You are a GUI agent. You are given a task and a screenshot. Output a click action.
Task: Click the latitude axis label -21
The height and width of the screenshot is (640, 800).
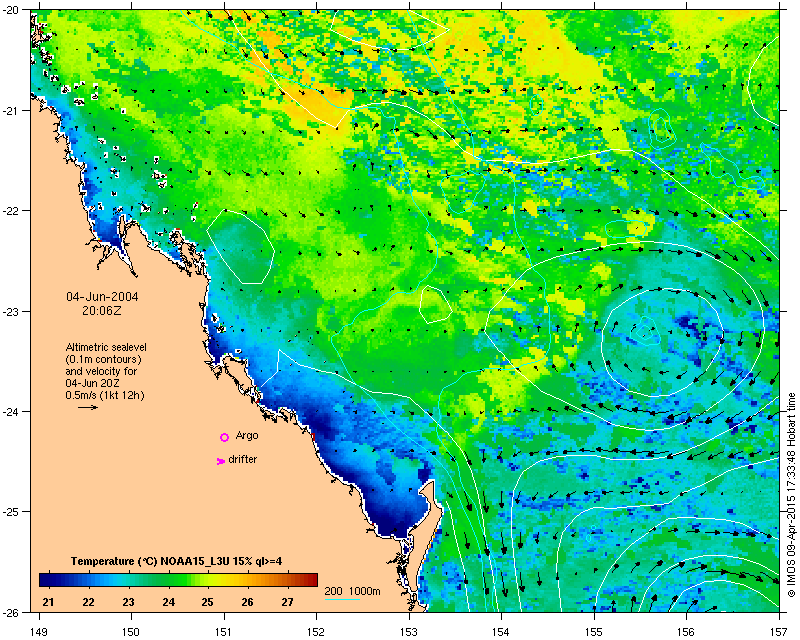click(11, 111)
